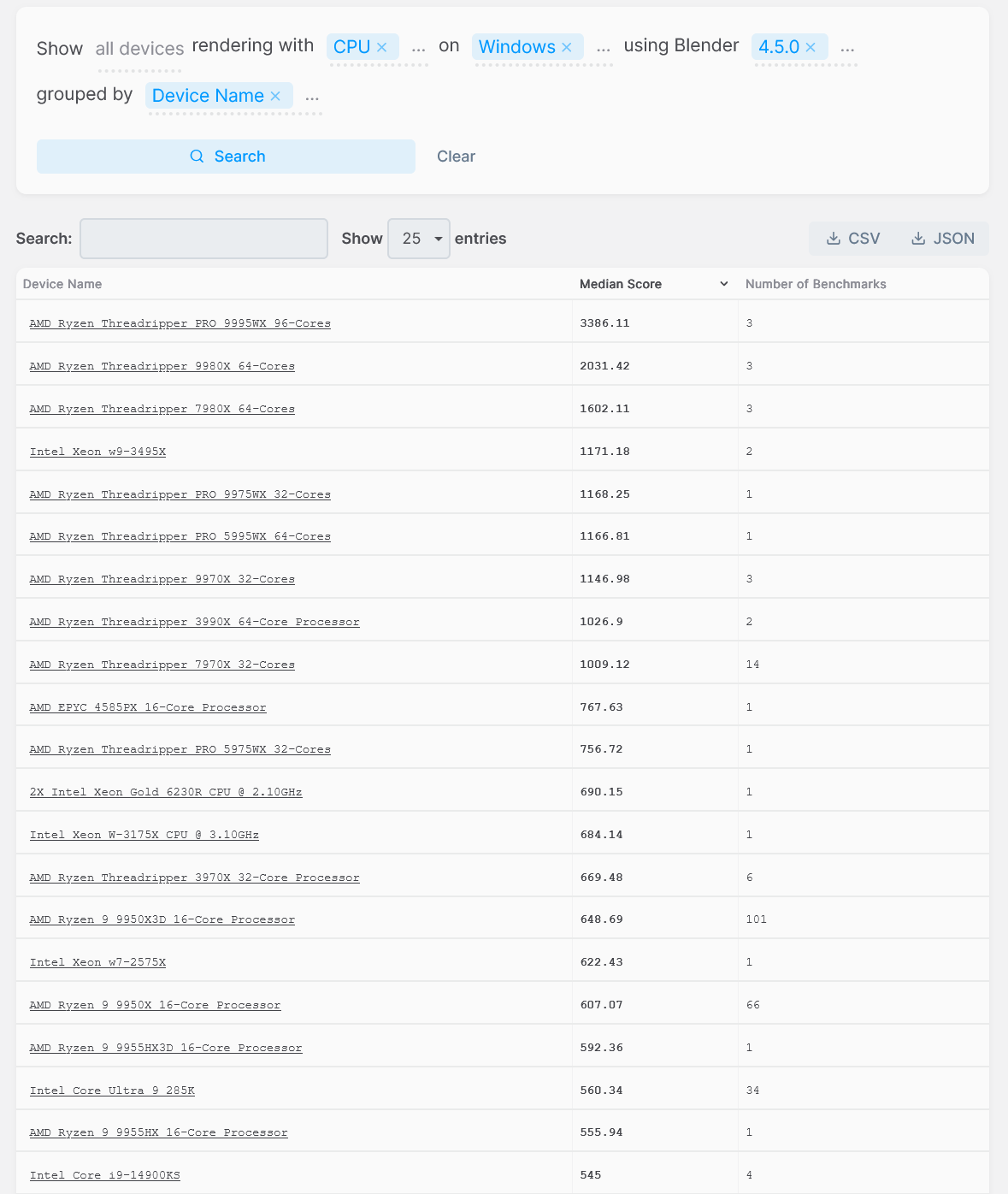
Task: Open AMD Ryzen Threadripper 9980X 64-Cores link
Action: pyautogui.click(x=162, y=366)
